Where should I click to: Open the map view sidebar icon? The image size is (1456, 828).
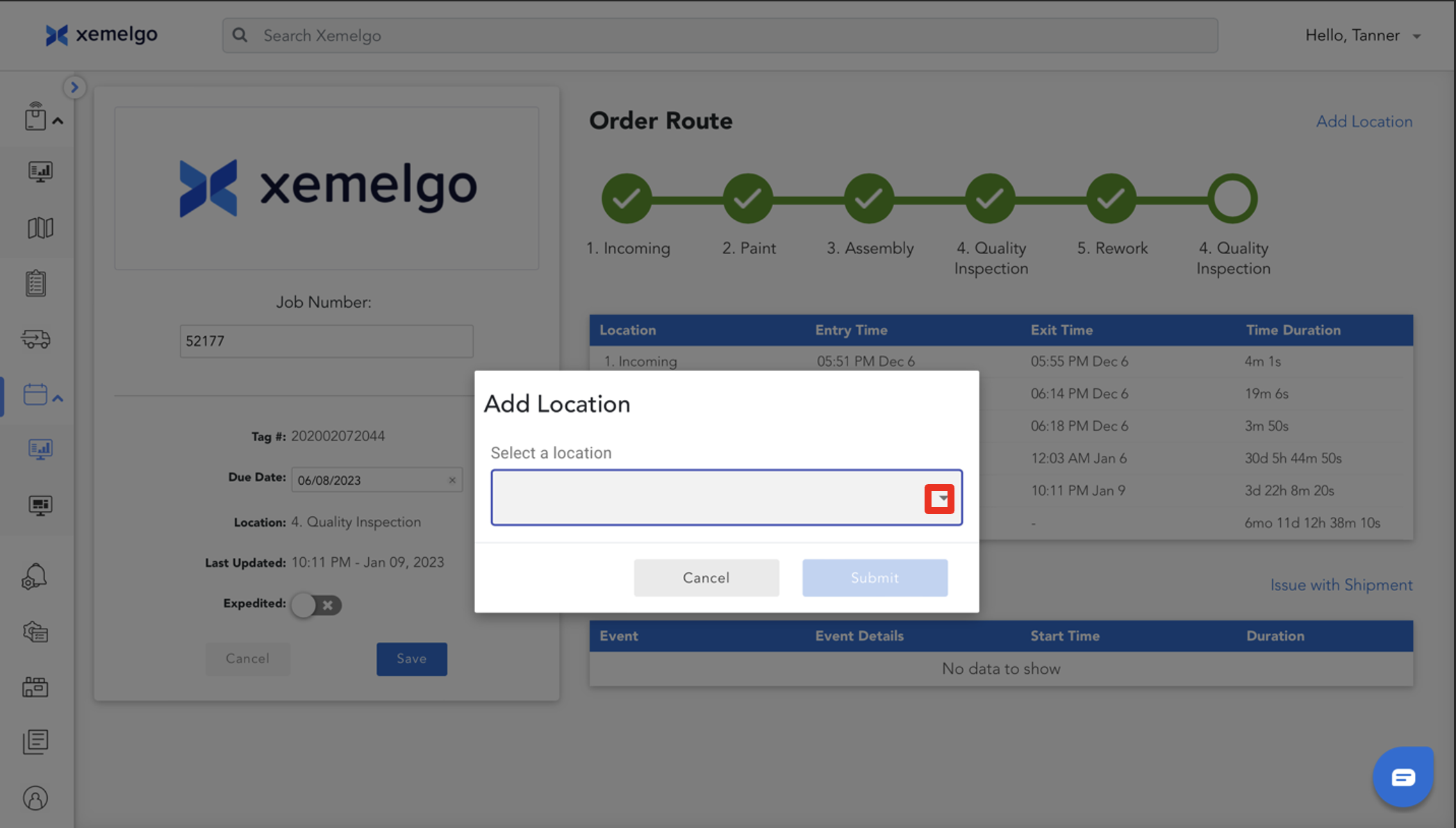(x=40, y=228)
